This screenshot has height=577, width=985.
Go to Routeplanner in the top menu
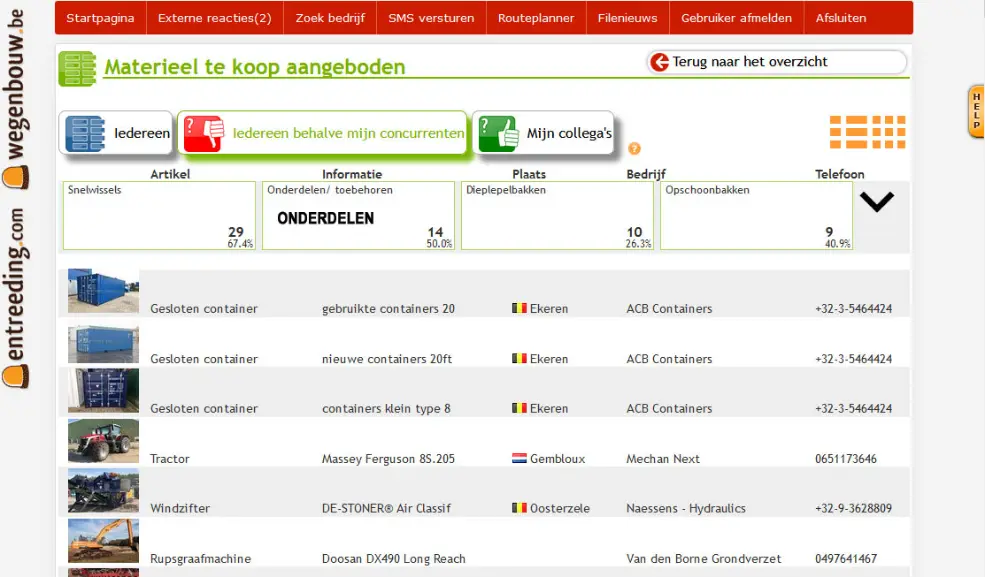point(536,18)
